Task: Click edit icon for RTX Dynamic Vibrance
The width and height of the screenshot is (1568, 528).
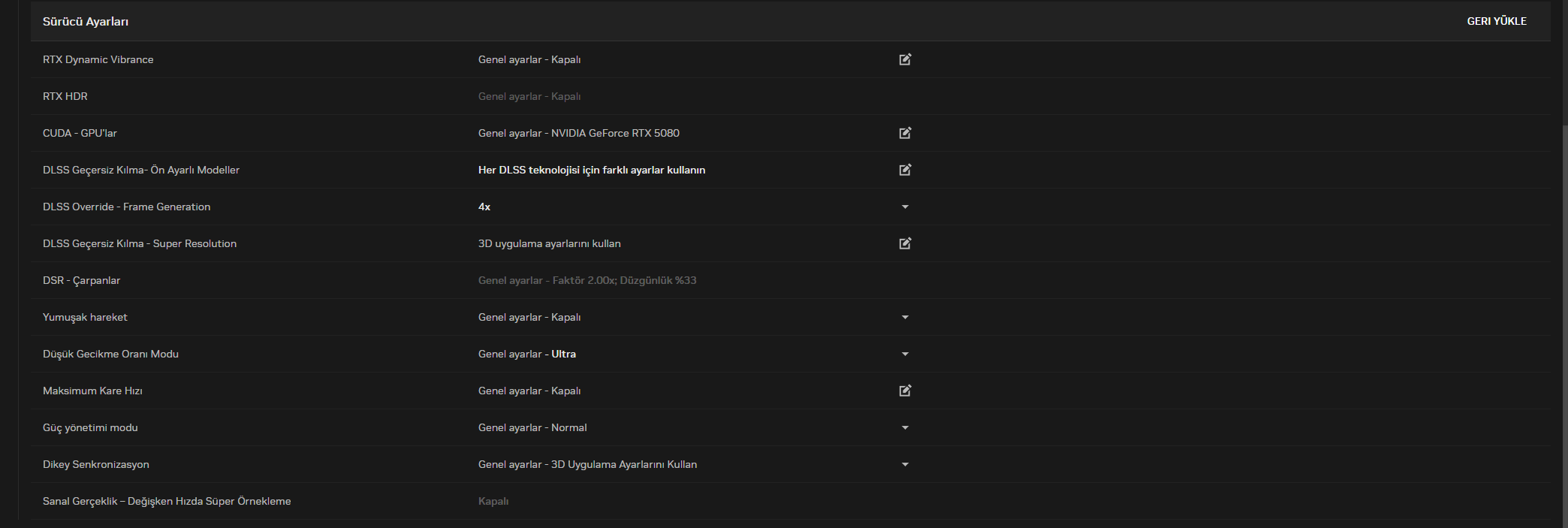Action: (x=905, y=59)
